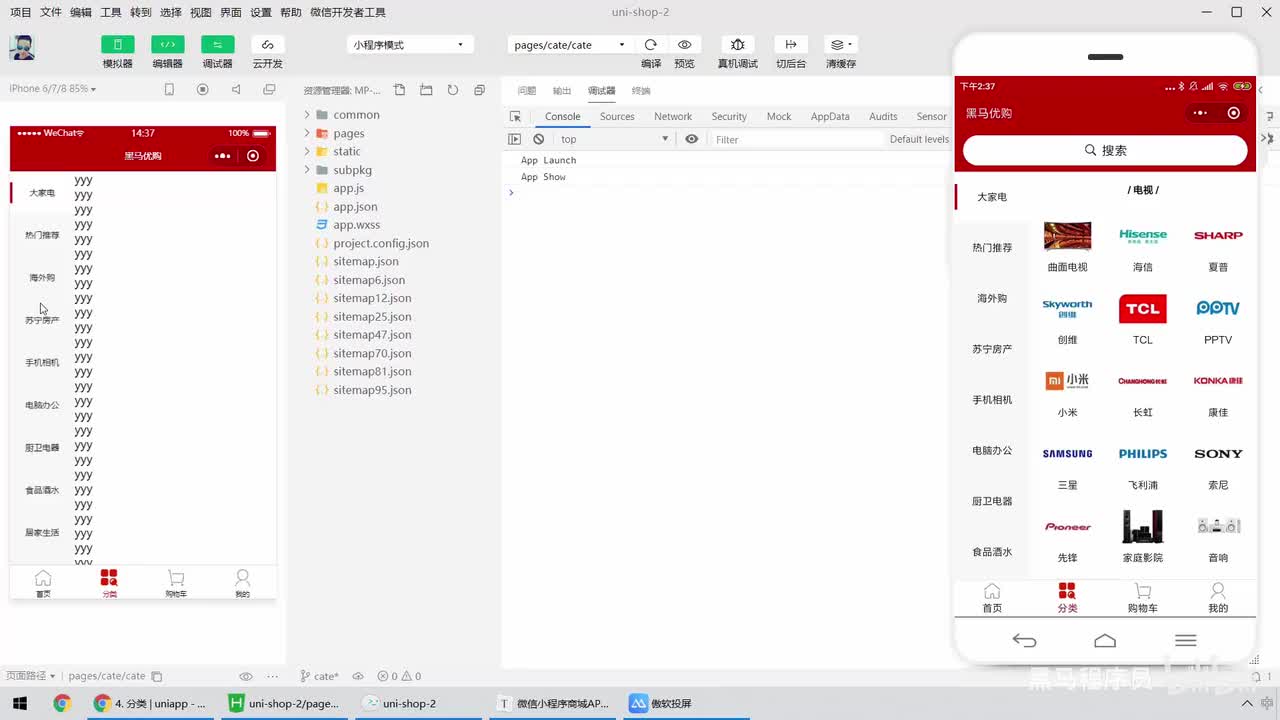
Task: Switch to the AppData tab
Action: [830, 117]
